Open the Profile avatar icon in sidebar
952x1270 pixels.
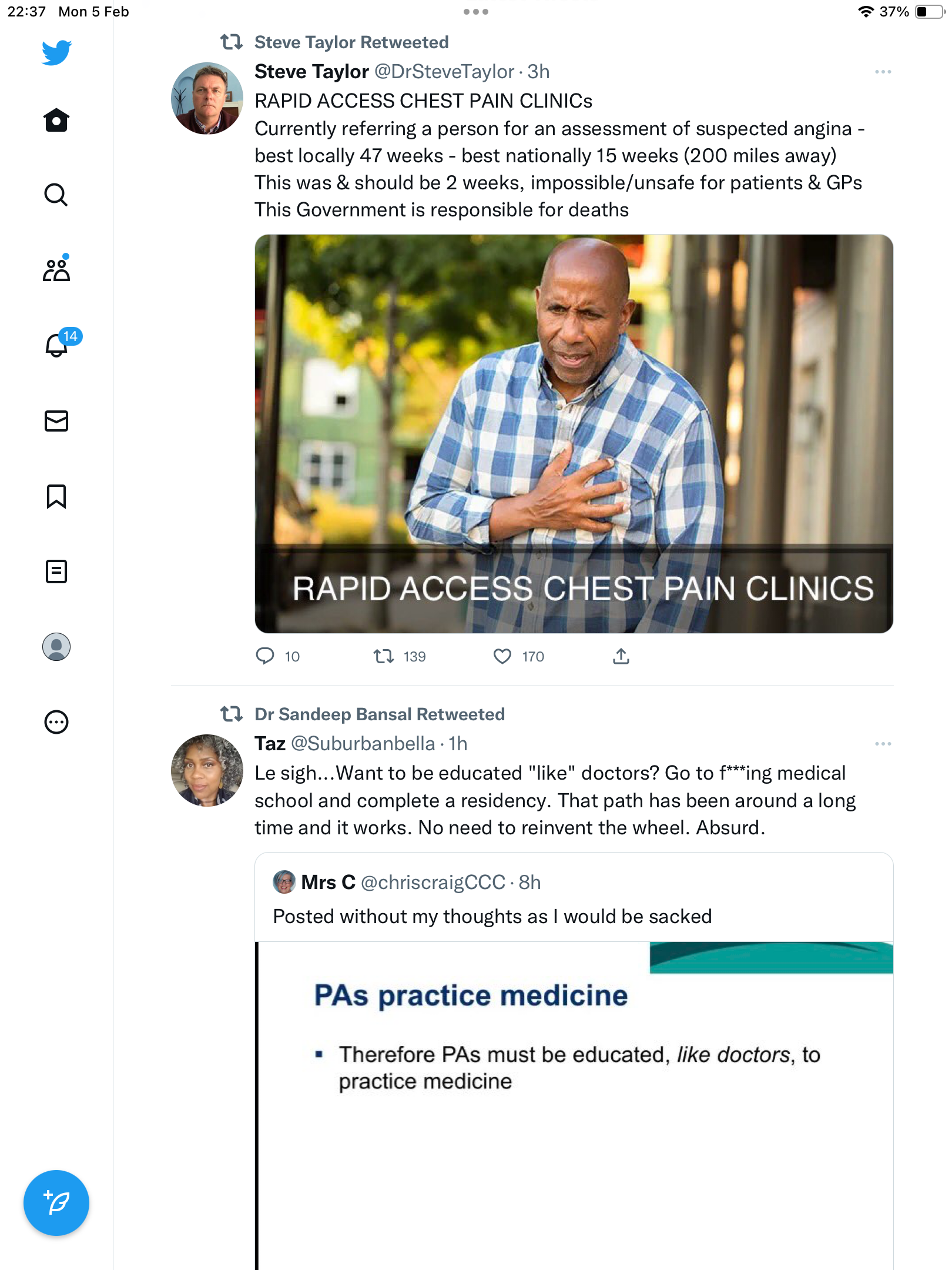(56, 647)
